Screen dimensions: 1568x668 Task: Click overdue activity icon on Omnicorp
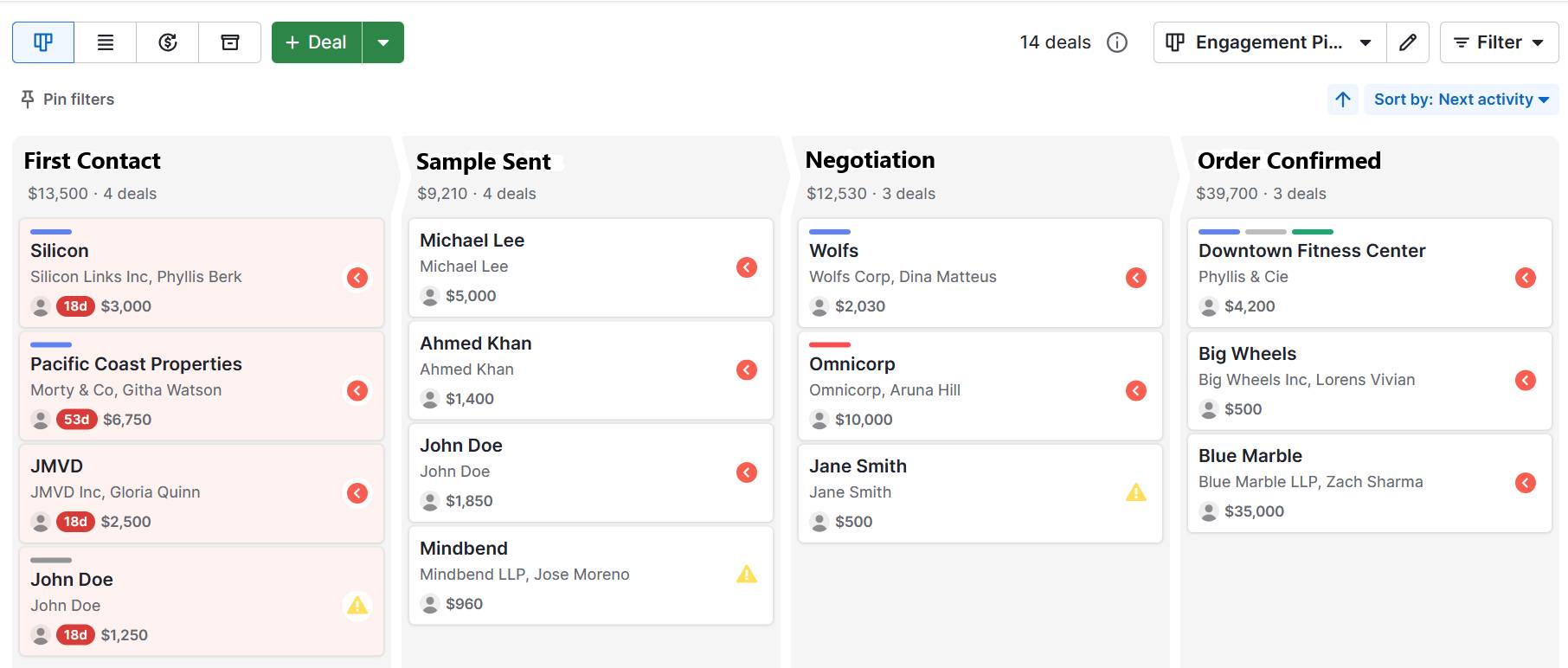click(x=1136, y=391)
